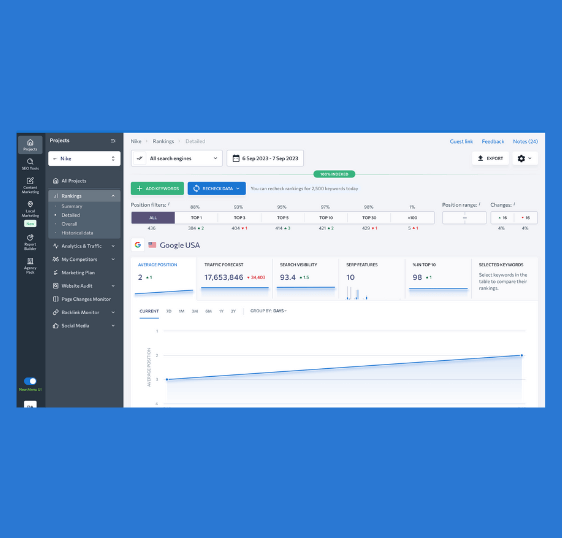Select the Current period tab
The width and height of the screenshot is (562, 538).
click(x=149, y=311)
